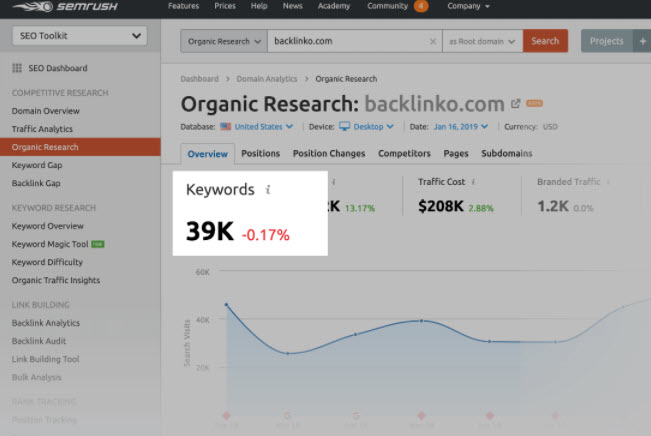
Task: Click the Community notification badge
Action: [421, 6]
